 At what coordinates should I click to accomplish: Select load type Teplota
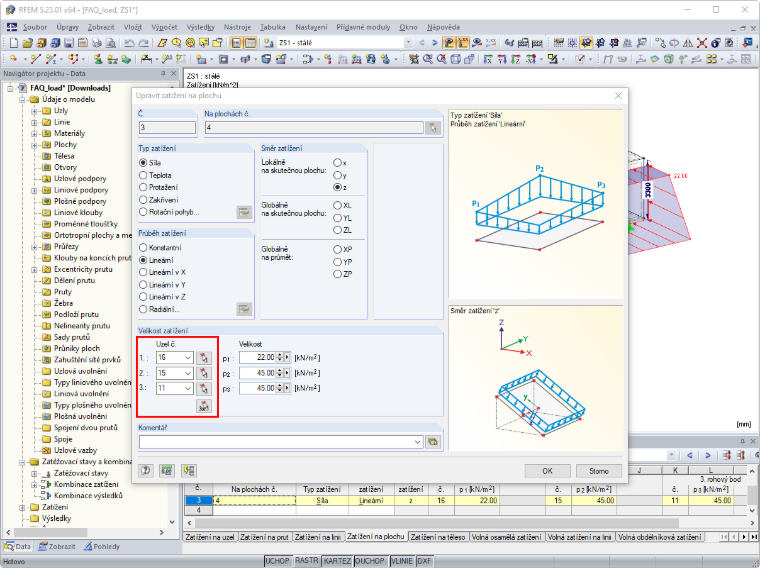click(x=143, y=175)
